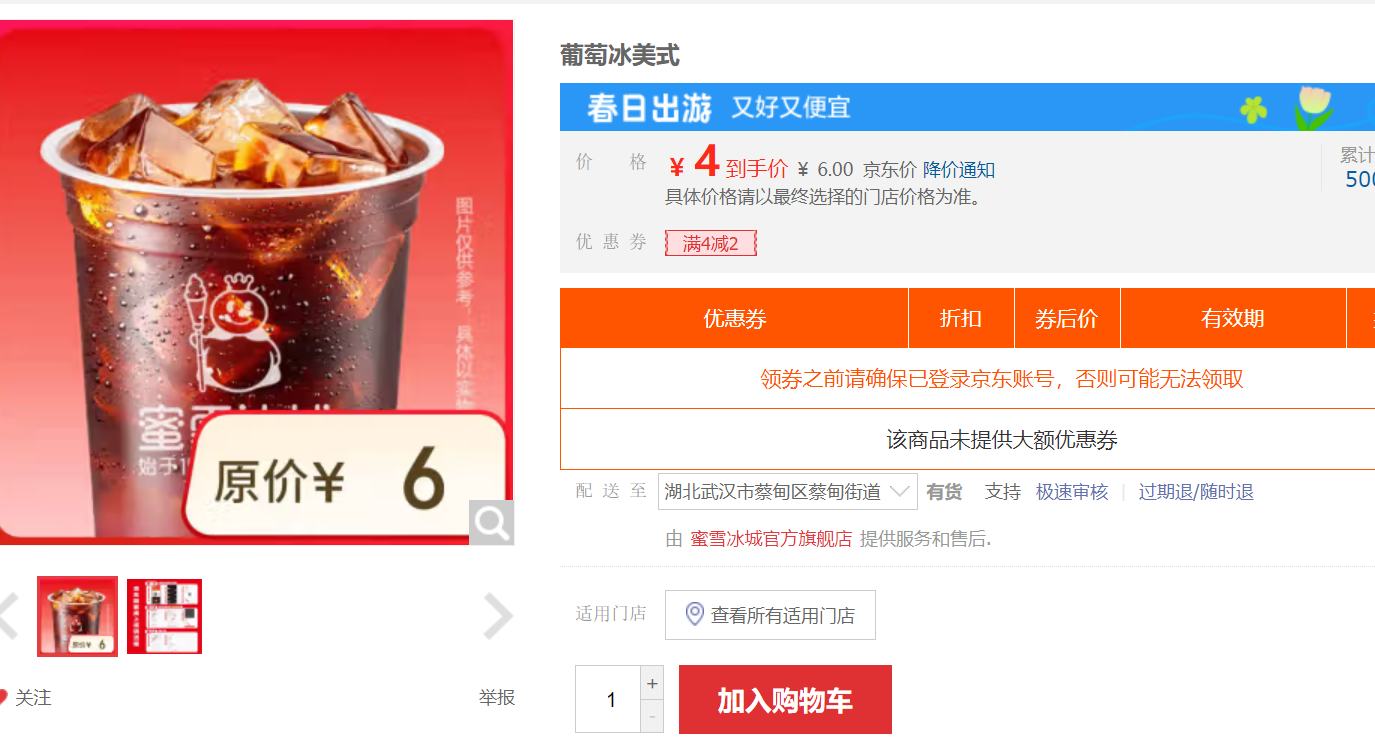Show previous thumbnails with left arrow

pyautogui.click(x=8, y=616)
